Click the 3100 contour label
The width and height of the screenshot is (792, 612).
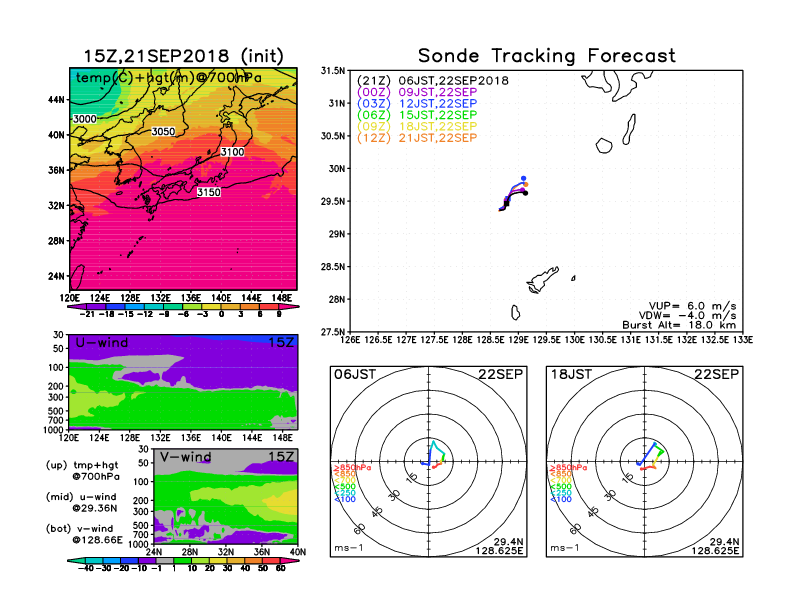(x=232, y=152)
